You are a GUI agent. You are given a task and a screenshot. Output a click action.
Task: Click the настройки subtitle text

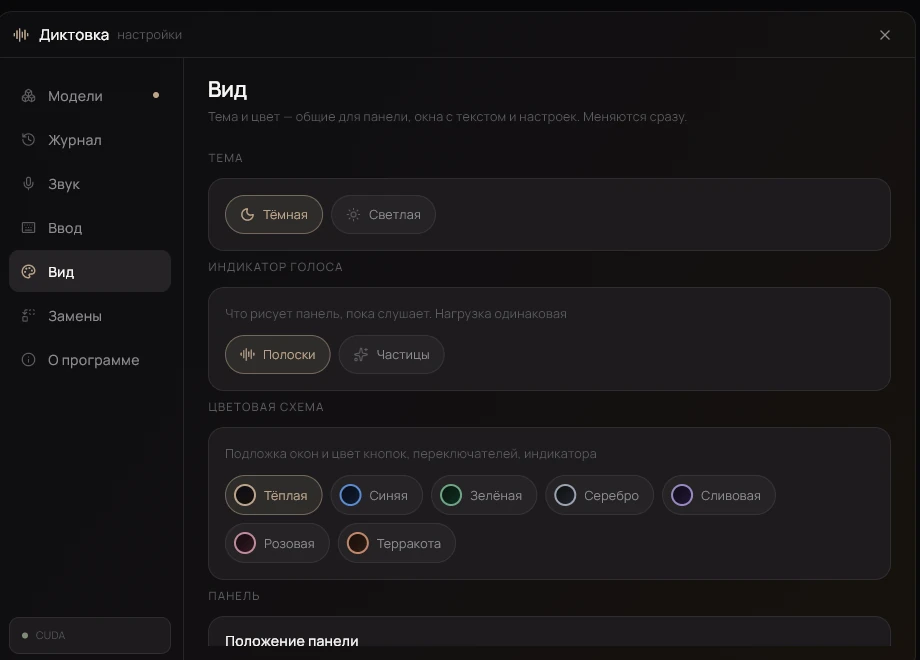coord(150,35)
